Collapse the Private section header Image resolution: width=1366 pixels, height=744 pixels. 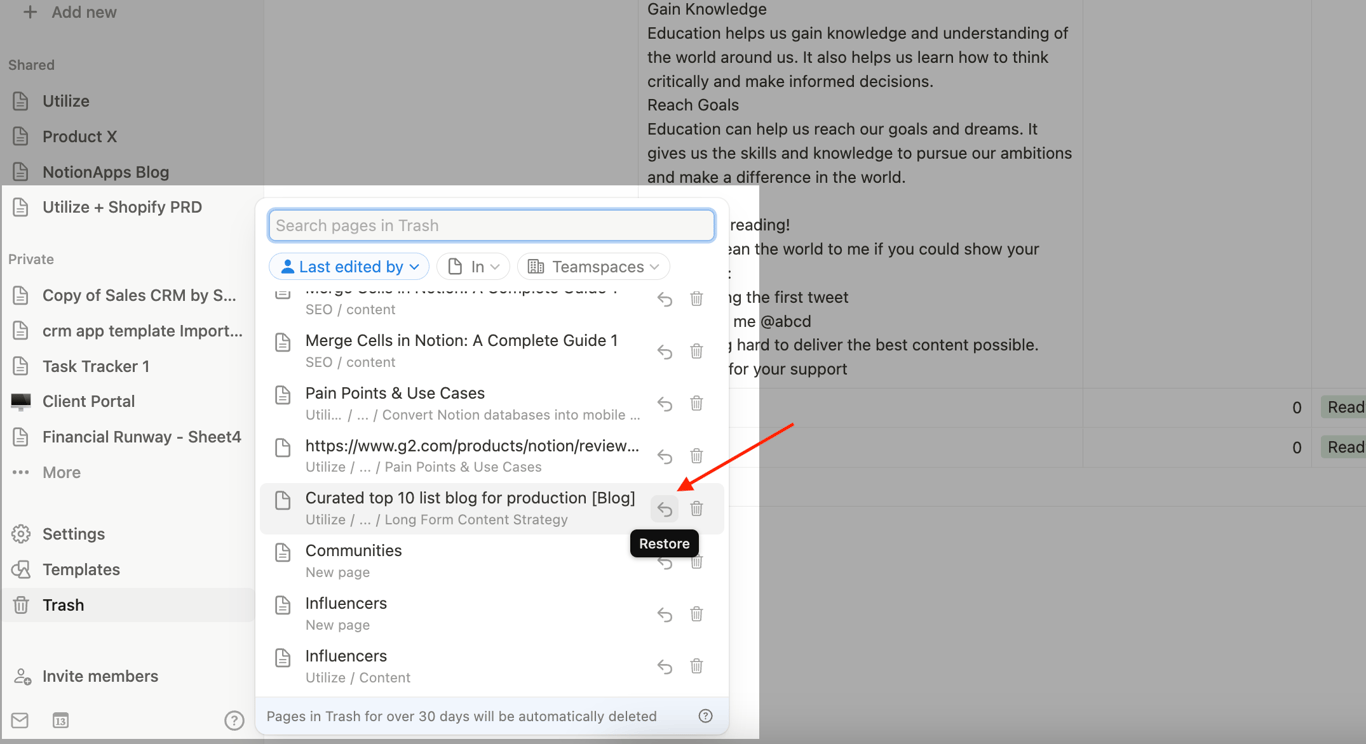(31, 259)
